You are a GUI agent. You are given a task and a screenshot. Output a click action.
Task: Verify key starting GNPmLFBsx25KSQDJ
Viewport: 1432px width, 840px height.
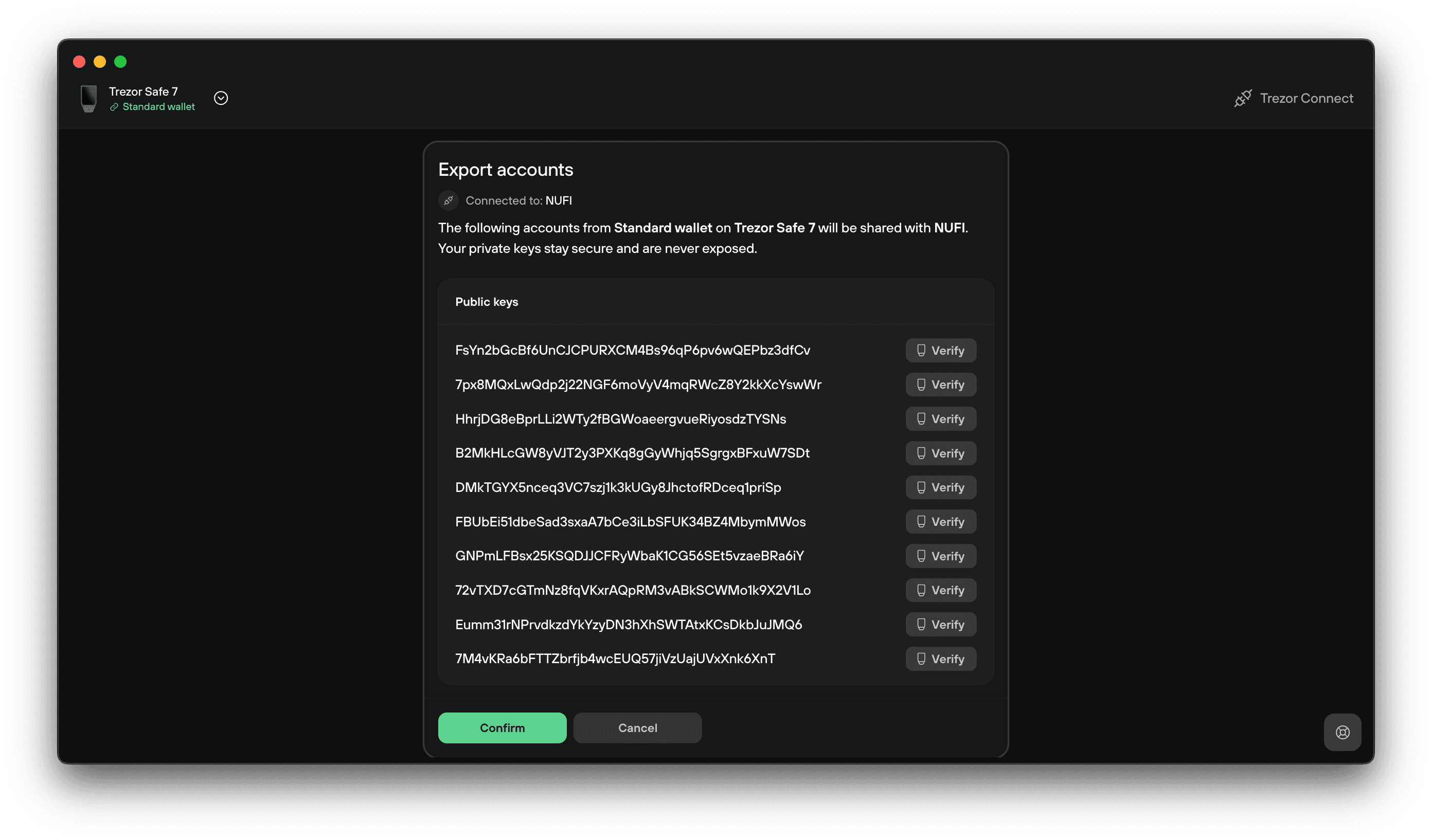941,556
